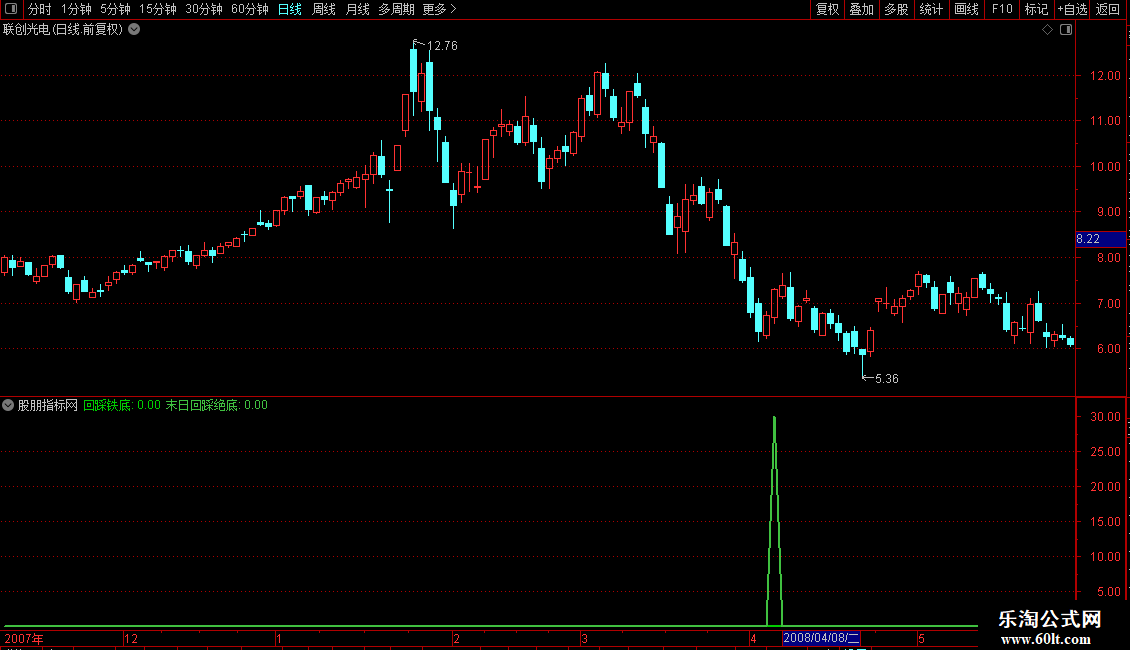Select the 30分钟 period
1130x650 pixels.
coord(204,9)
